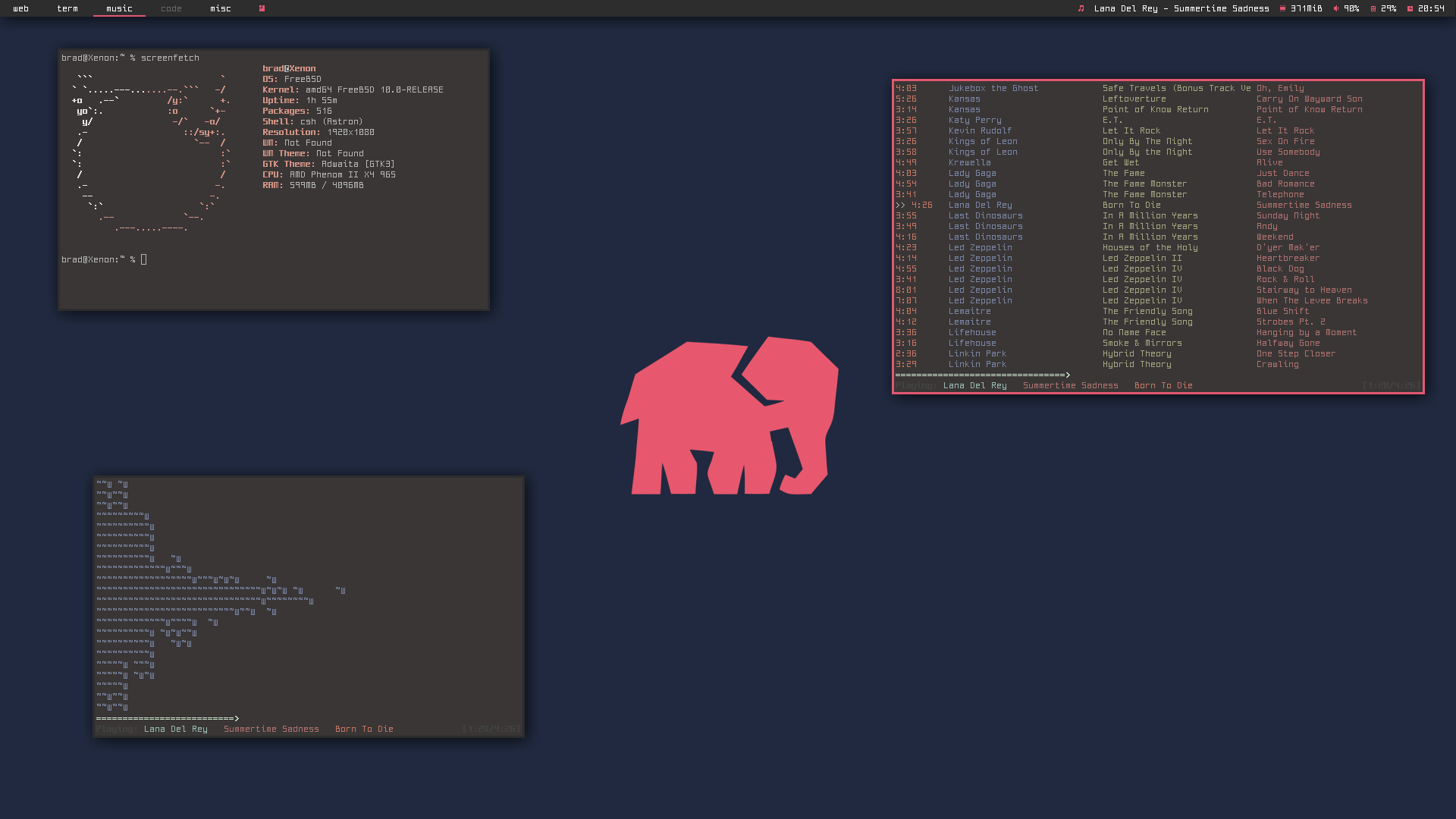This screenshot has width=1456, height=819.
Task: Select the Lady Gaga song Bad Romance
Action: 1285,184
